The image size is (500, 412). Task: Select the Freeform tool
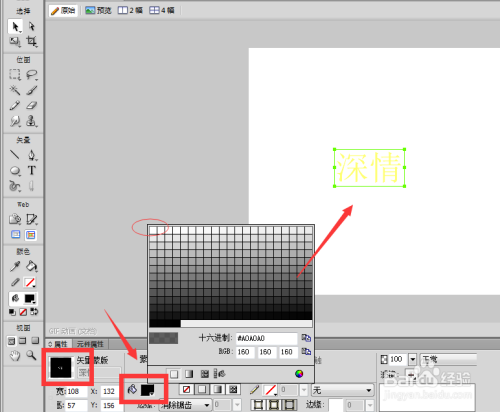(15, 186)
